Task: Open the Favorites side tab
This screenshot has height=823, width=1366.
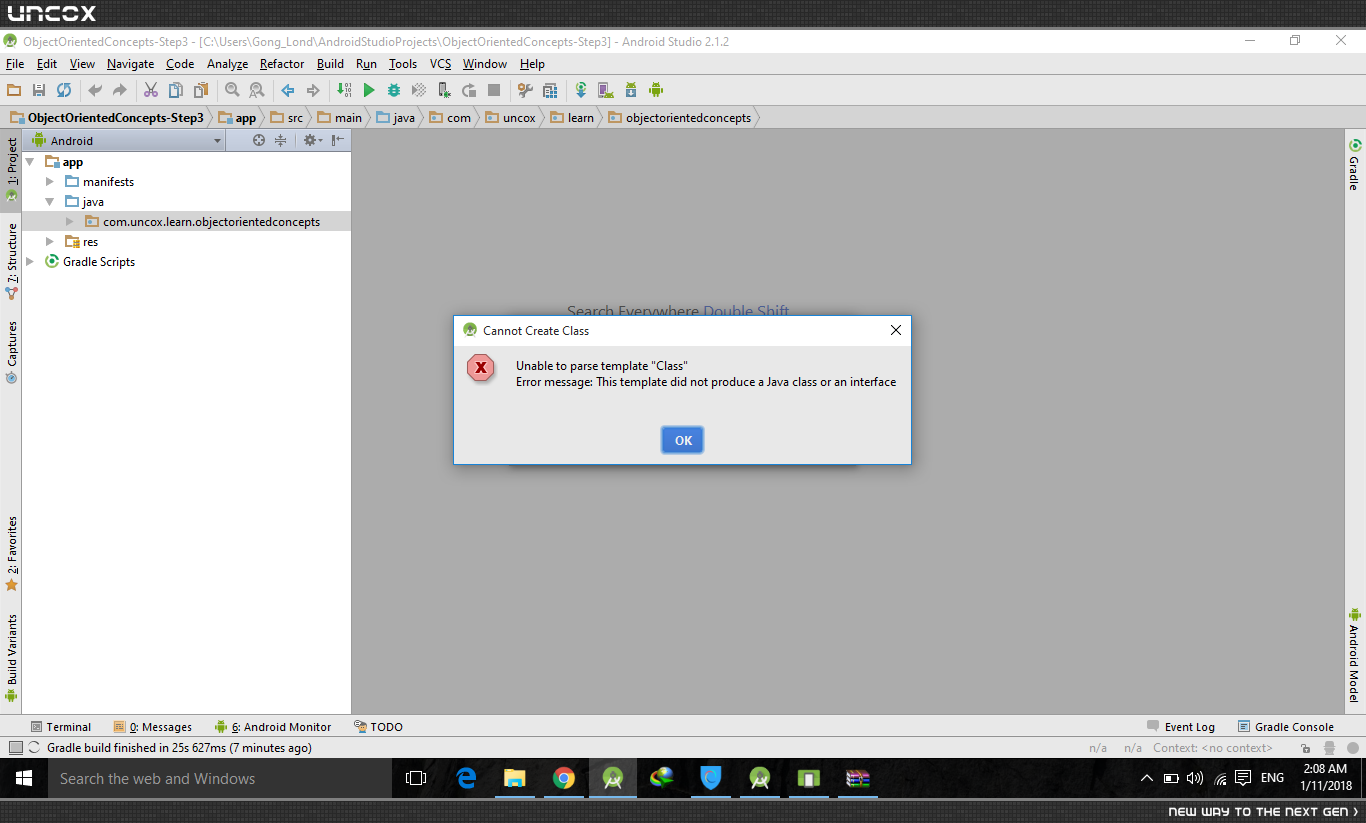Action: pos(11,553)
